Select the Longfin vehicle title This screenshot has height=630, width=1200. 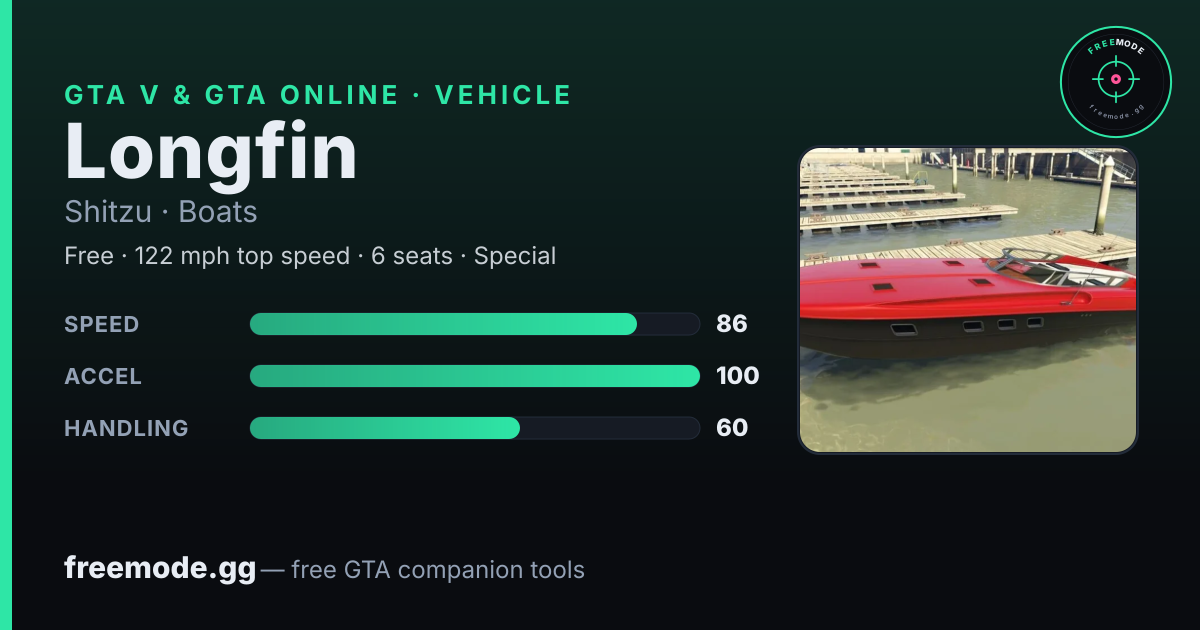click(x=211, y=152)
